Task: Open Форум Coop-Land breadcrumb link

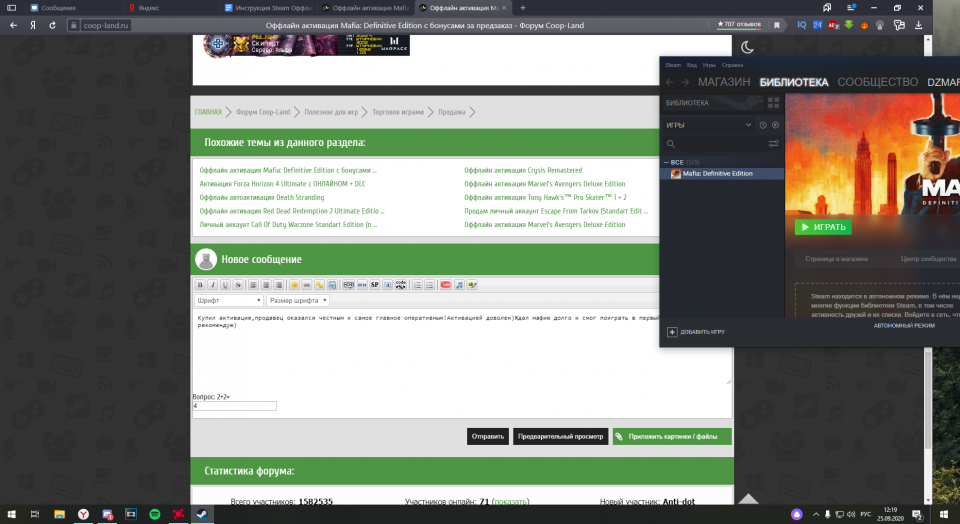Action: [263, 112]
